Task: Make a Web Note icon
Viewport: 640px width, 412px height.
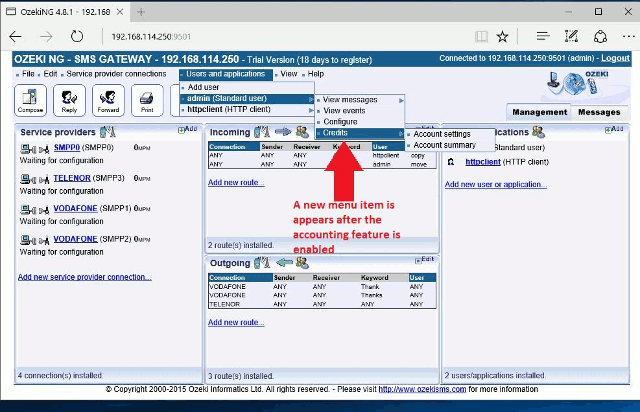Action: (571, 37)
